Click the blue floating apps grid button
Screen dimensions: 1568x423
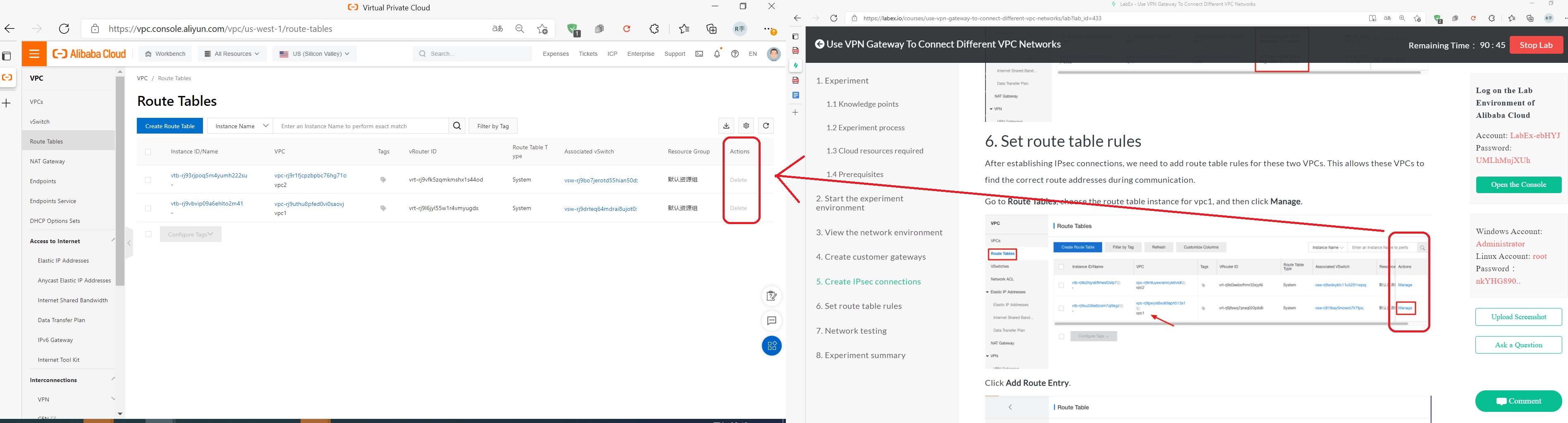pos(771,347)
